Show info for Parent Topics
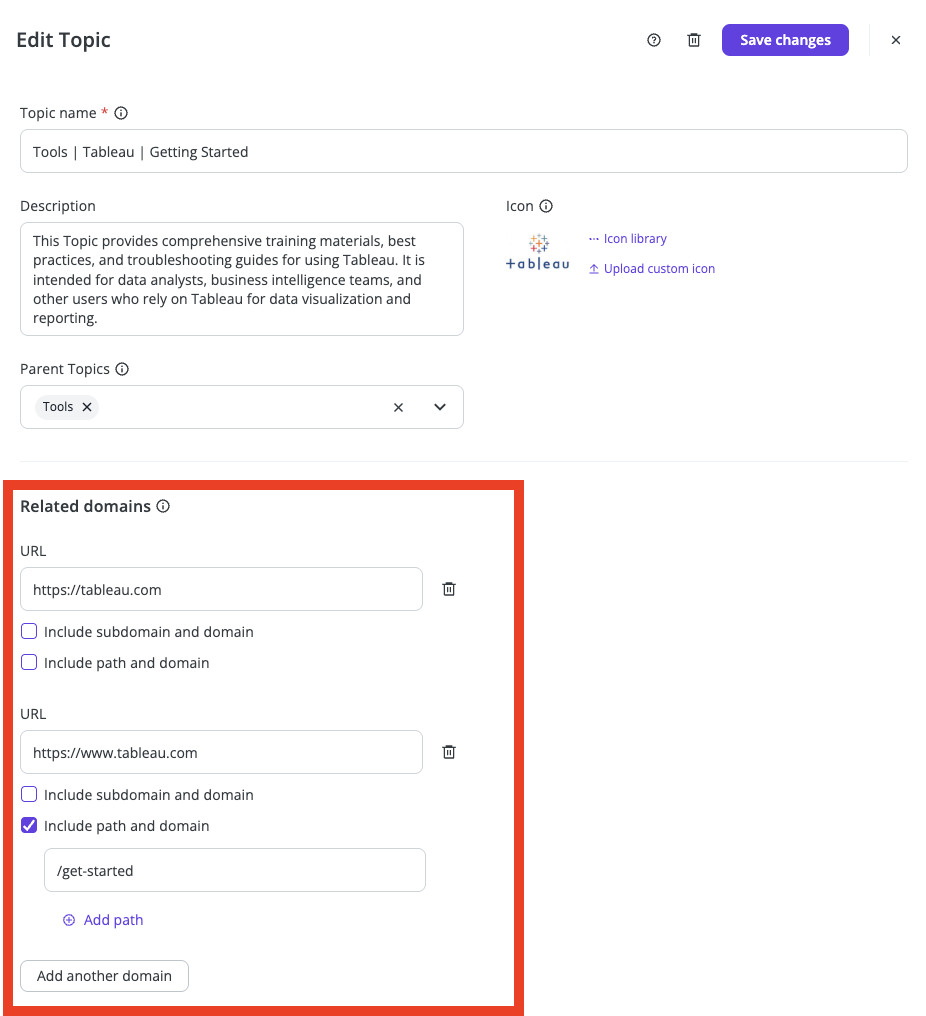 click(x=122, y=369)
